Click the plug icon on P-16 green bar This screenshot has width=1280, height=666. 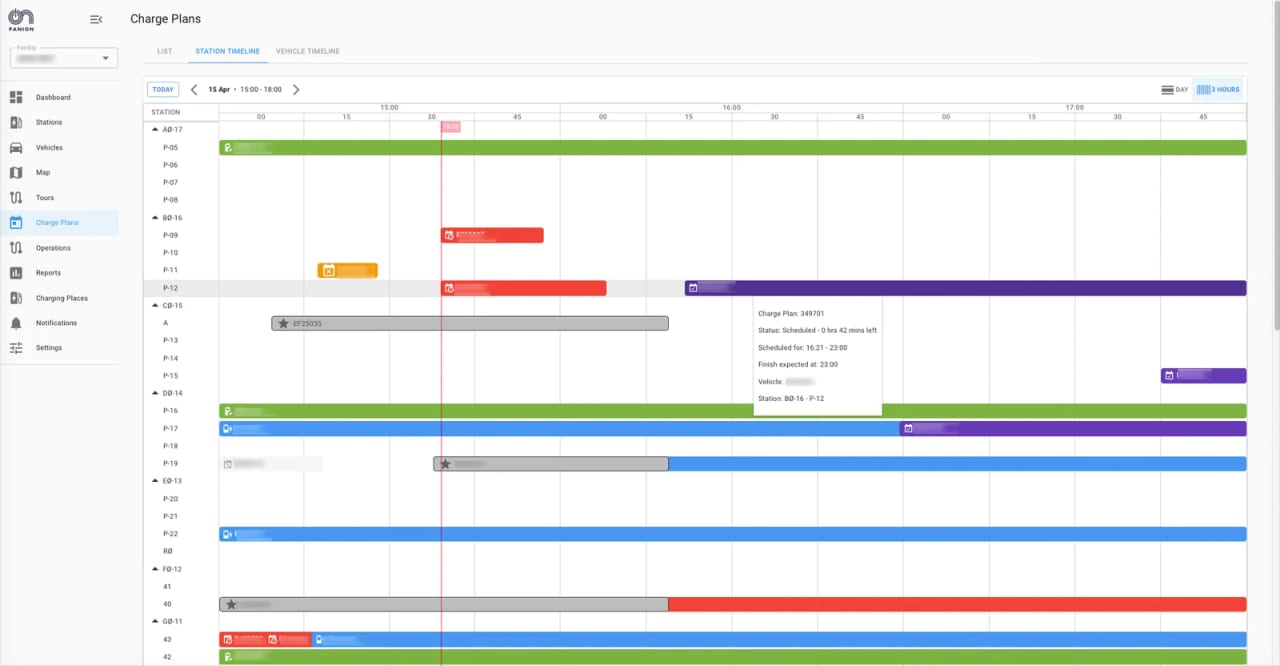[x=228, y=411]
